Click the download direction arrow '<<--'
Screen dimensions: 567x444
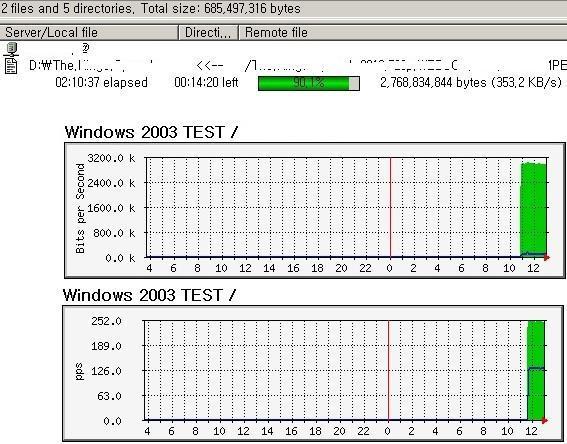click(210, 66)
